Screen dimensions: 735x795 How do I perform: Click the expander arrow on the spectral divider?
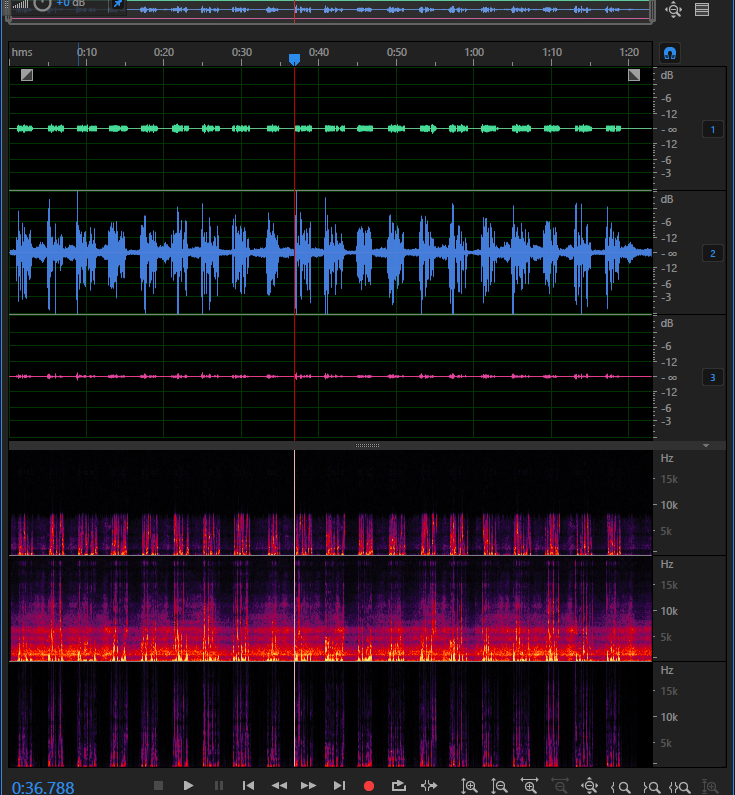click(706, 445)
